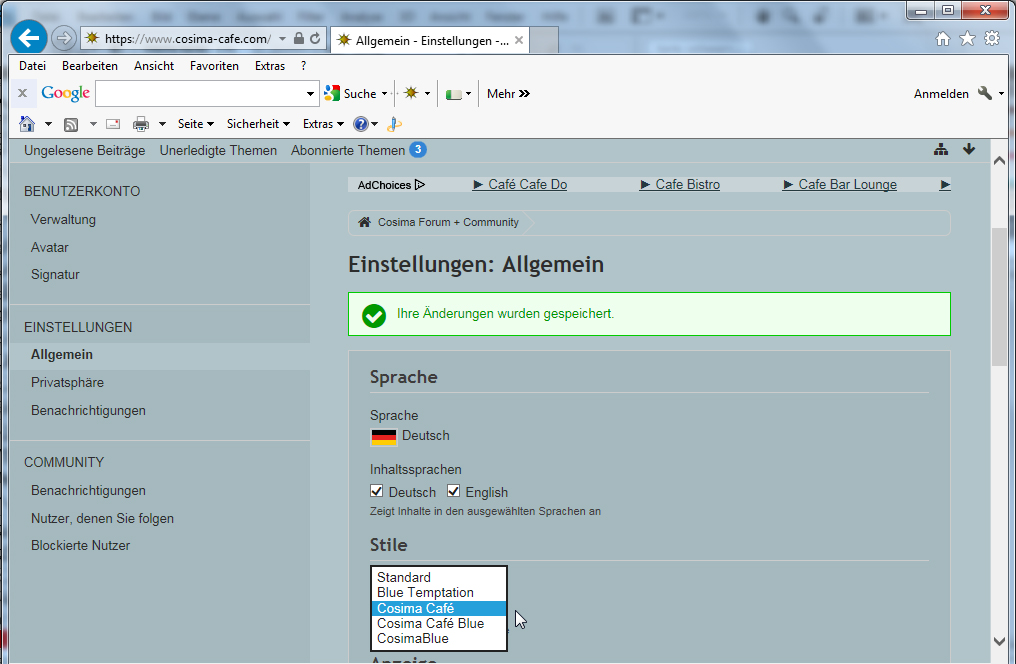This screenshot has height=664, width=1016.
Task: Click the sitemap icon in forum bar
Action: click(940, 150)
